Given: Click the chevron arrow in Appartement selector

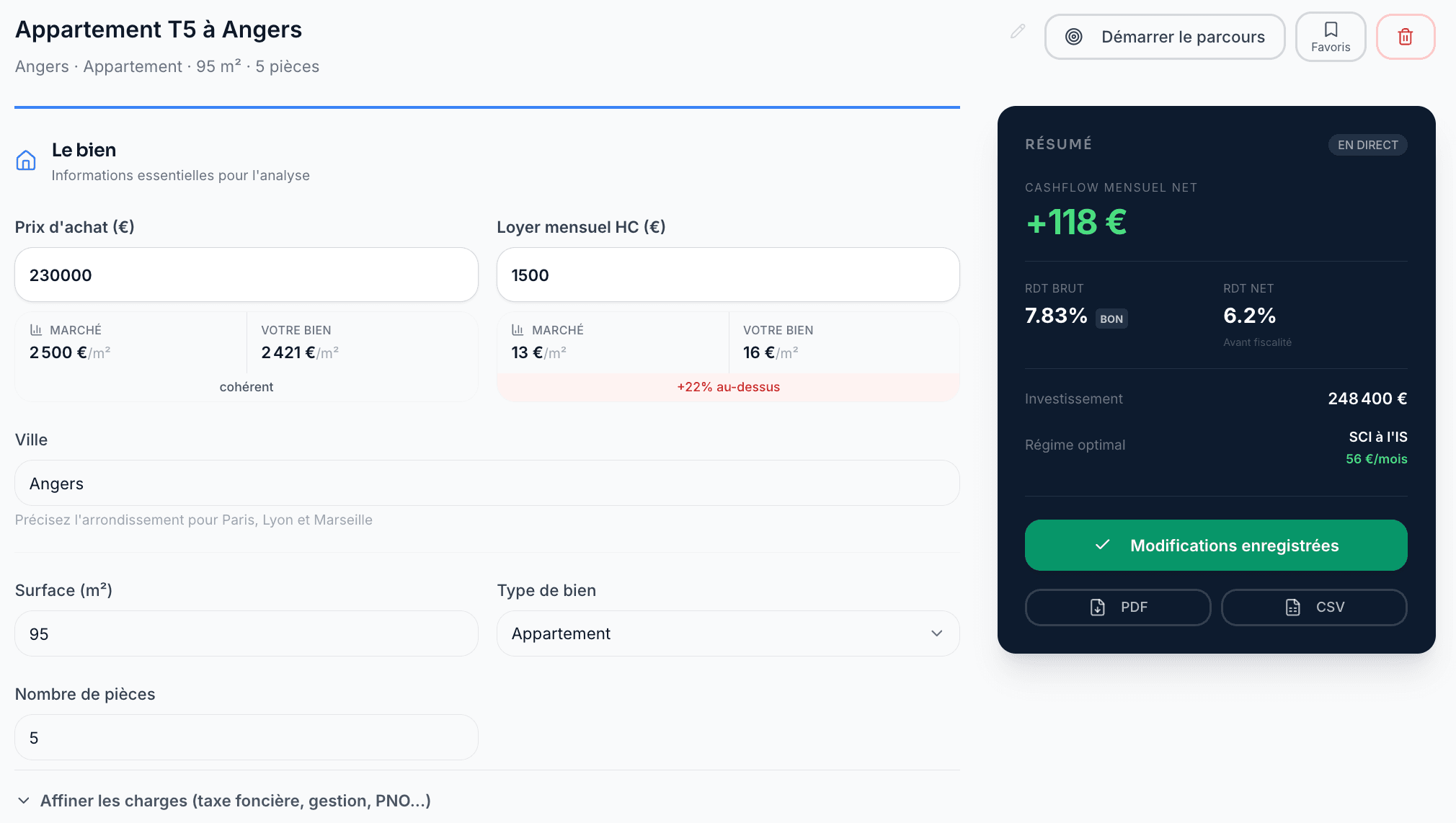Looking at the screenshot, I should click(x=936, y=633).
